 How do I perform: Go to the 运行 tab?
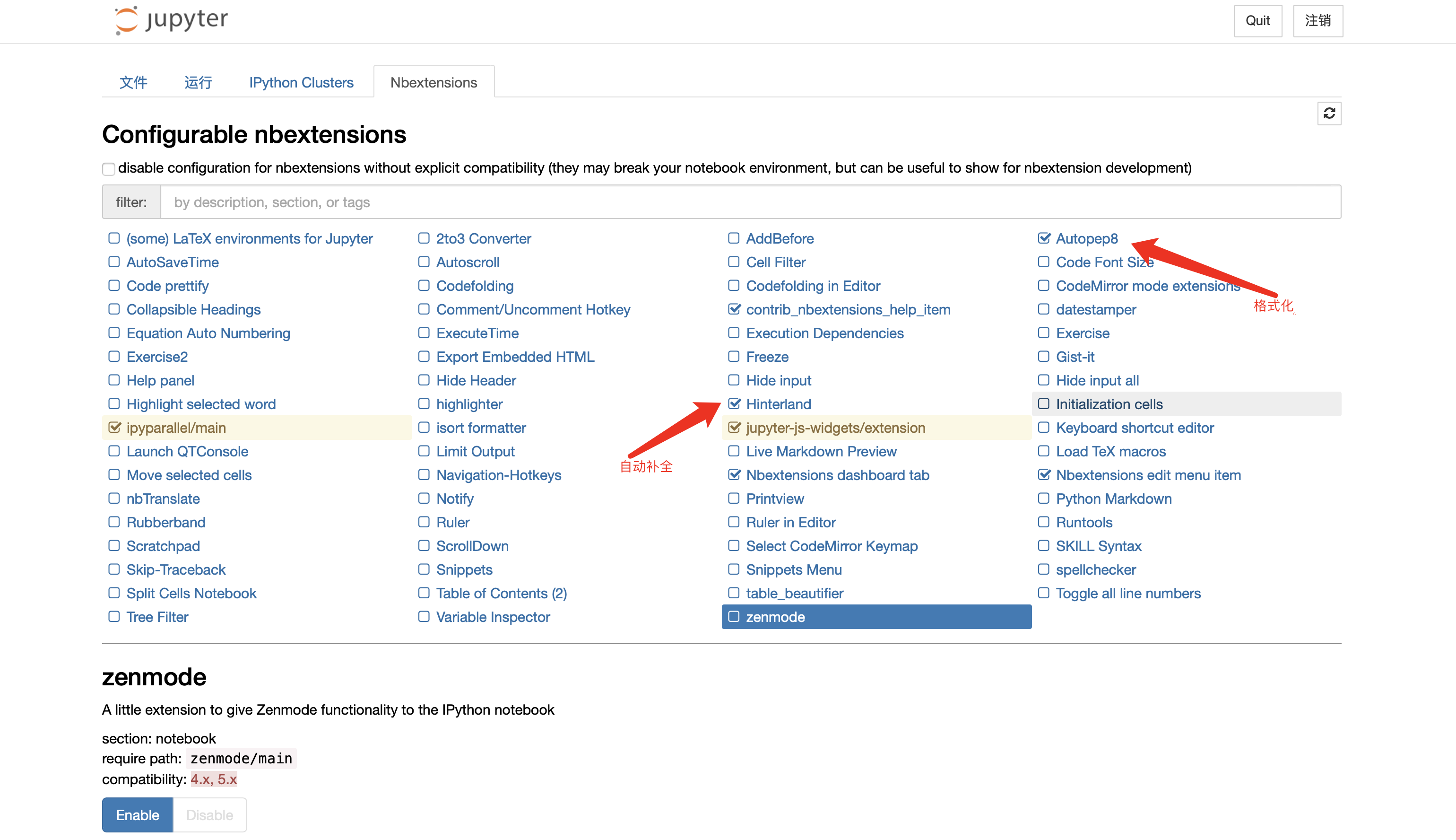pyautogui.click(x=199, y=82)
